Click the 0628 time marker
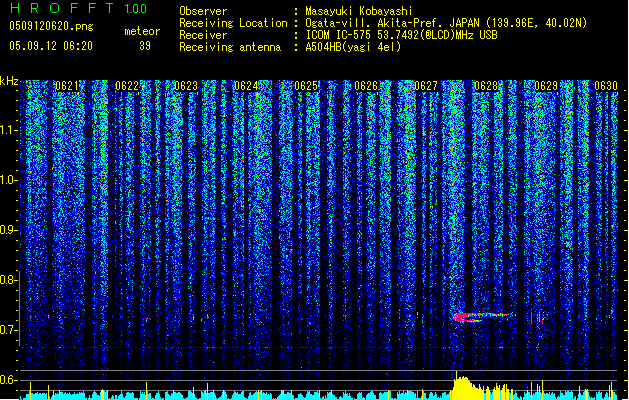 [486, 86]
